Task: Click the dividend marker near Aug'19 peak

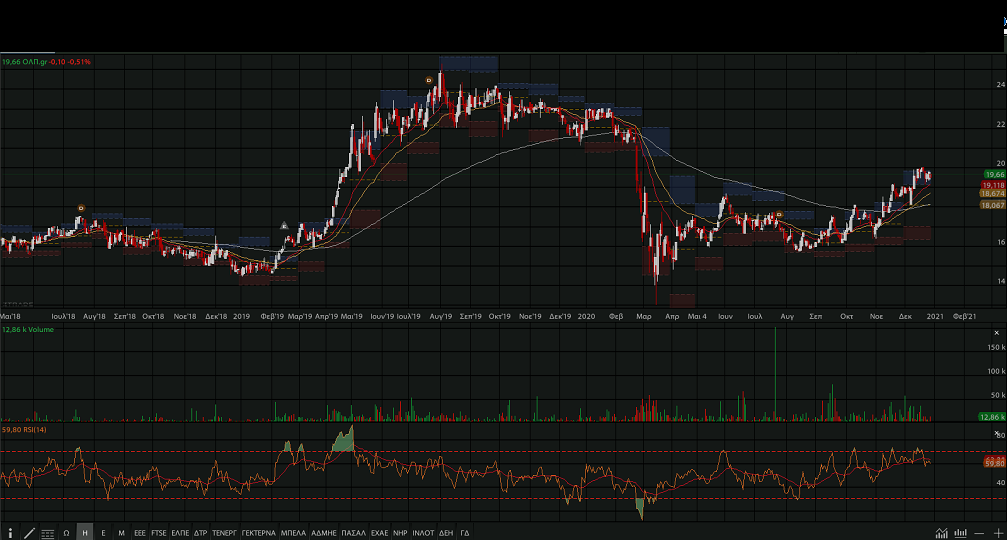Action: pos(429,79)
